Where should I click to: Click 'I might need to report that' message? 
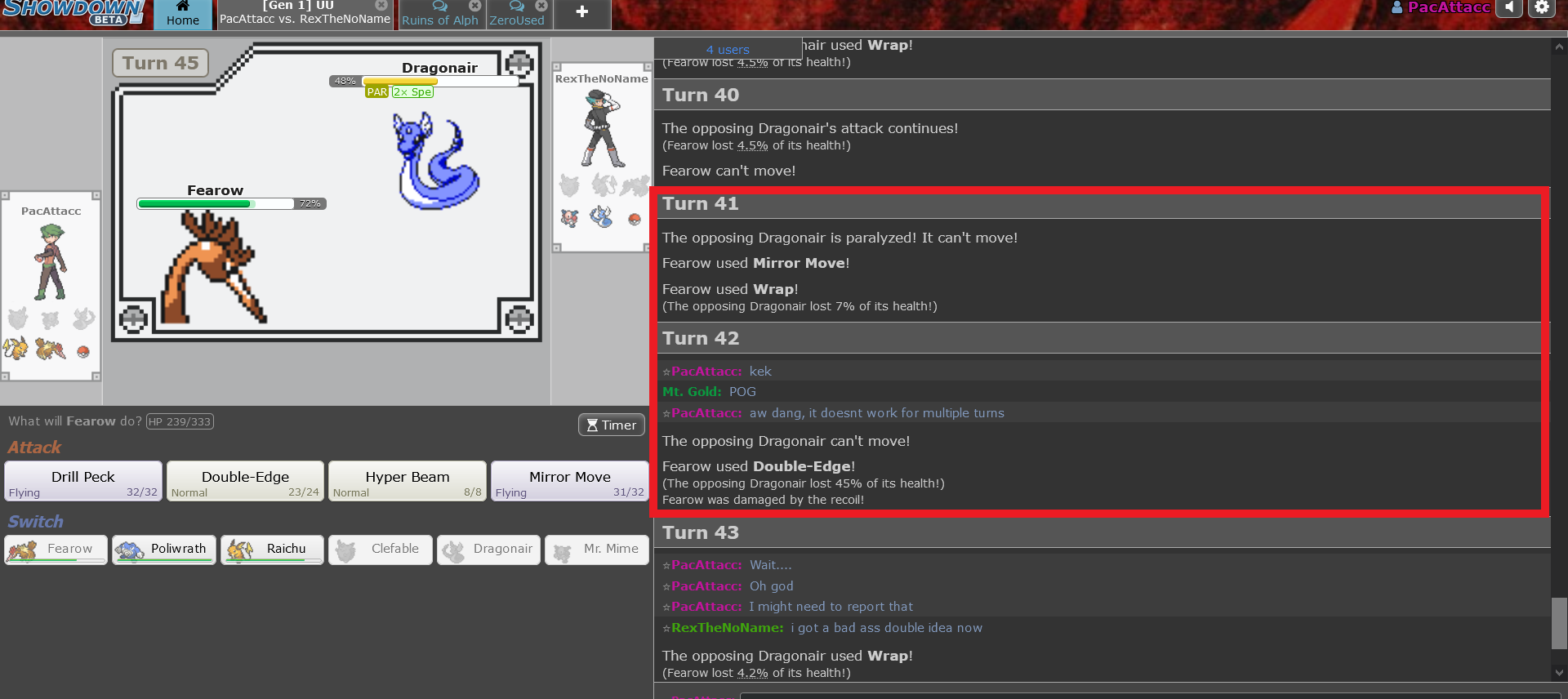[x=831, y=607]
